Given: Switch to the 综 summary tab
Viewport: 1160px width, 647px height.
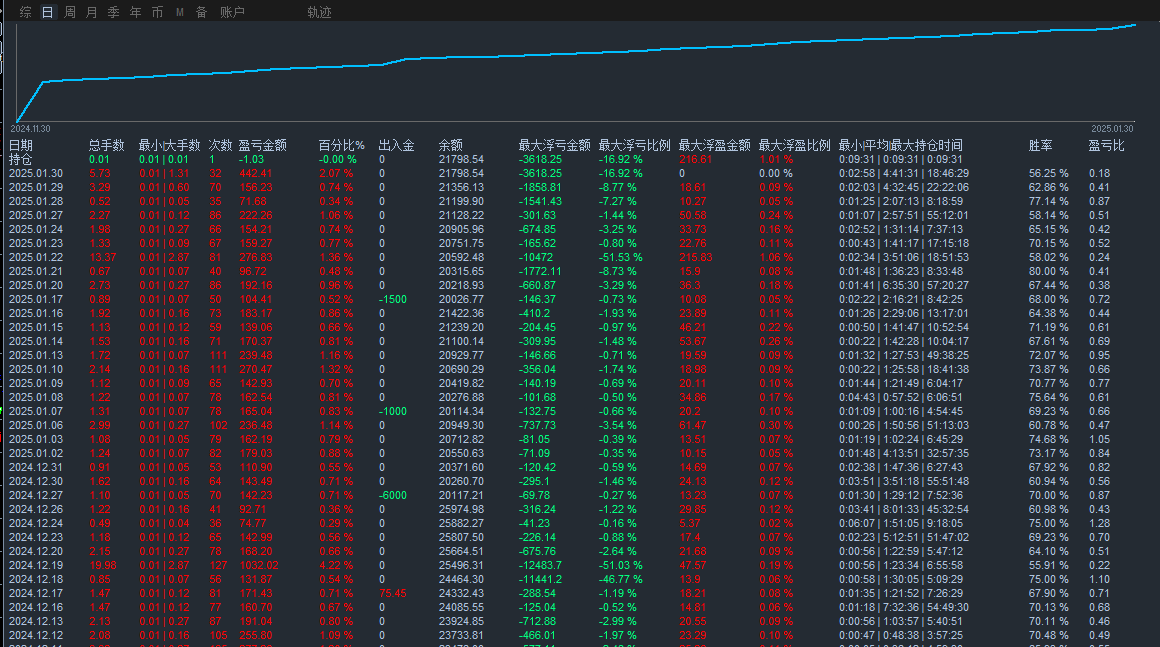Looking at the screenshot, I should 25,13.
